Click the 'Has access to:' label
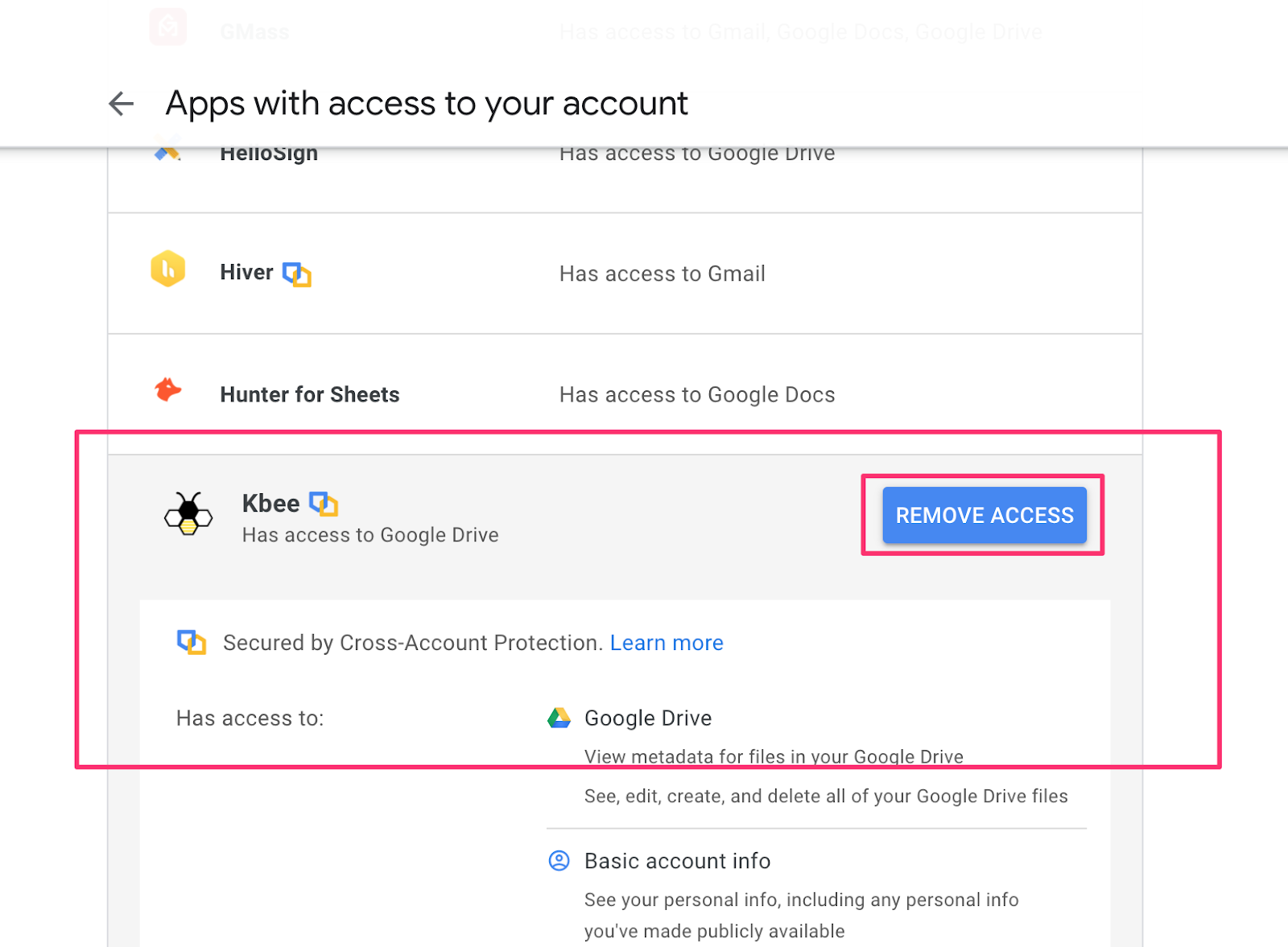Viewport: 1288px width, 947px height. tap(250, 718)
